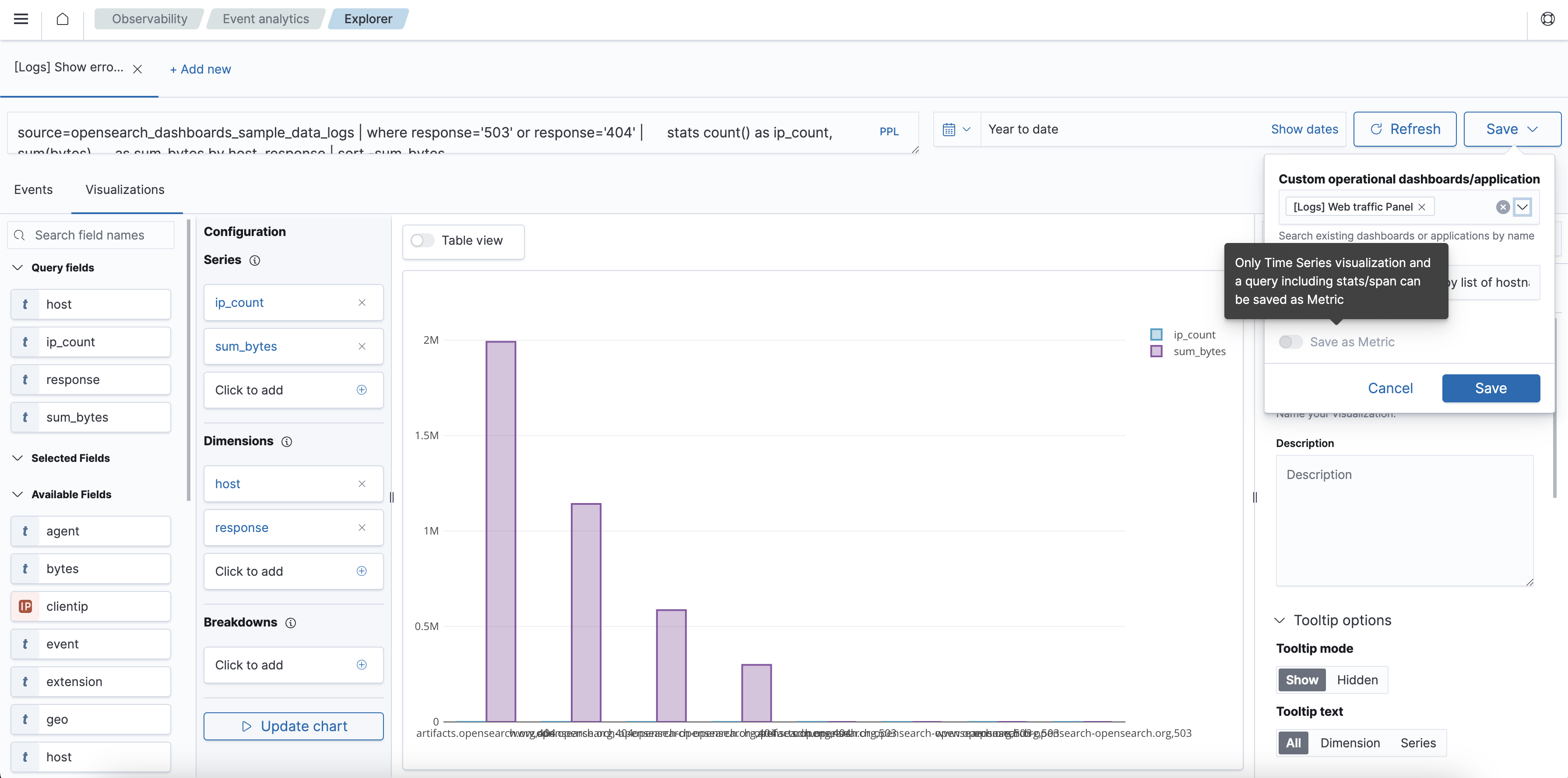The height and width of the screenshot is (778, 1568).
Task: Click the Breakdowns info icon
Action: [291, 623]
